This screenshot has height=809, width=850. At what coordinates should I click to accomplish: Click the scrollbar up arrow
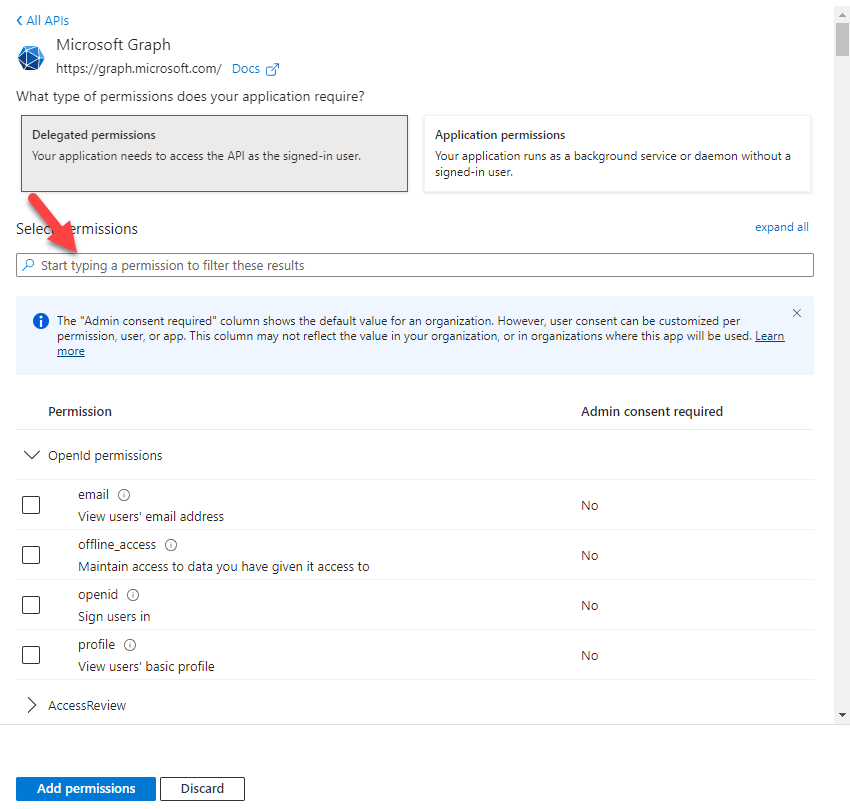(842, 15)
